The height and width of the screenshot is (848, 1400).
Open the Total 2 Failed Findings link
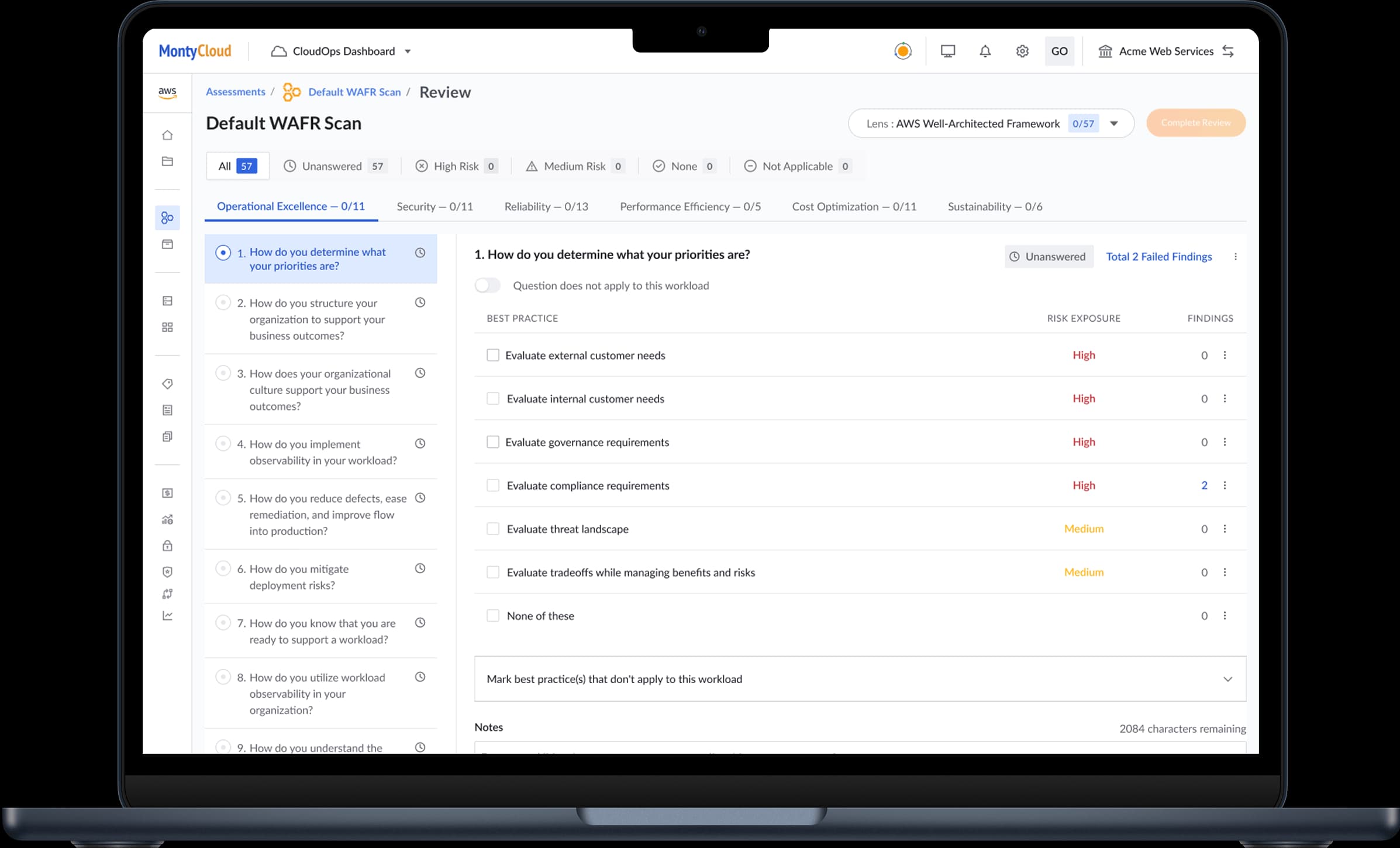(1158, 256)
